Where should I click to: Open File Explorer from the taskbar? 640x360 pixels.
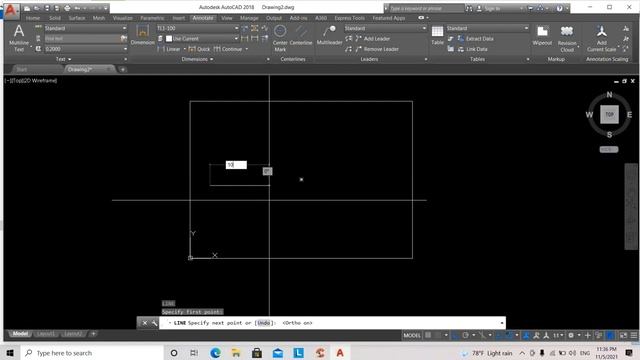click(x=236, y=353)
